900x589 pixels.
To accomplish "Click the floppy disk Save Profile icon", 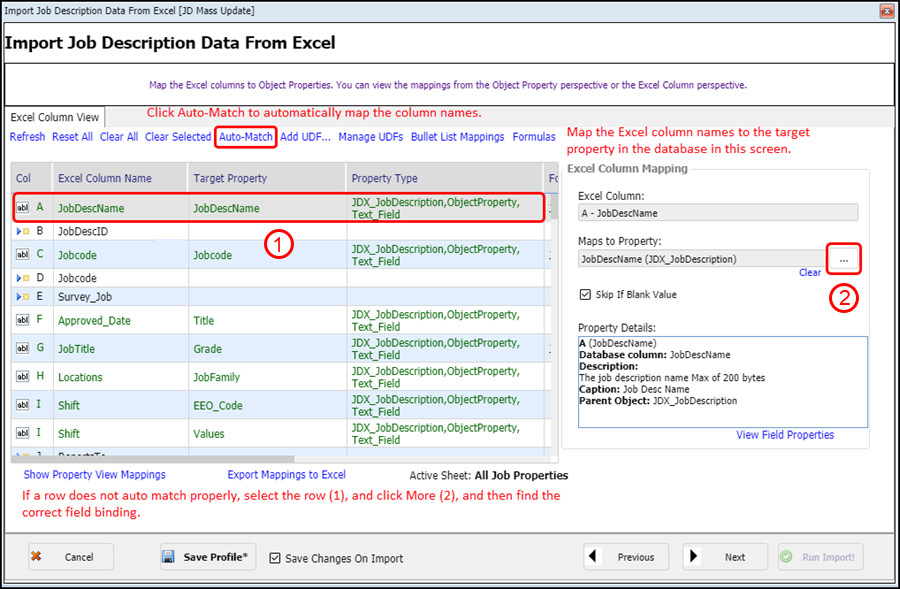I will point(168,556).
